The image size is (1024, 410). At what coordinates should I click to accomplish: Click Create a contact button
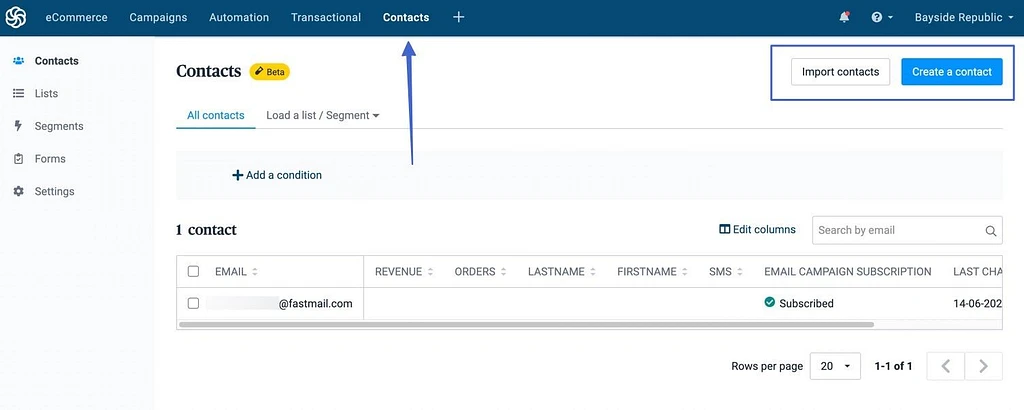coord(952,72)
